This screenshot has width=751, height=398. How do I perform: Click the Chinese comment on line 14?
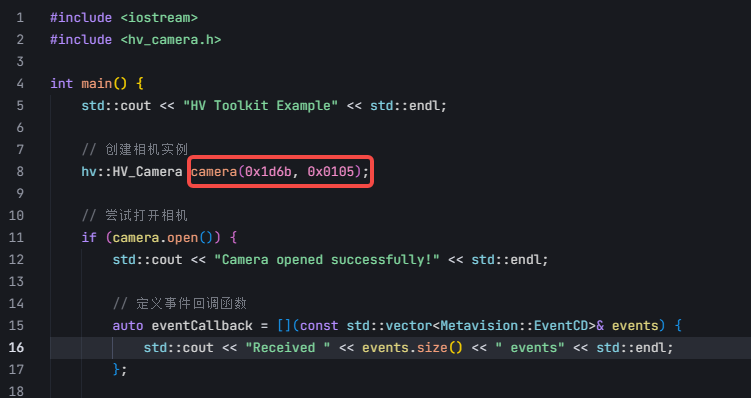(x=179, y=304)
